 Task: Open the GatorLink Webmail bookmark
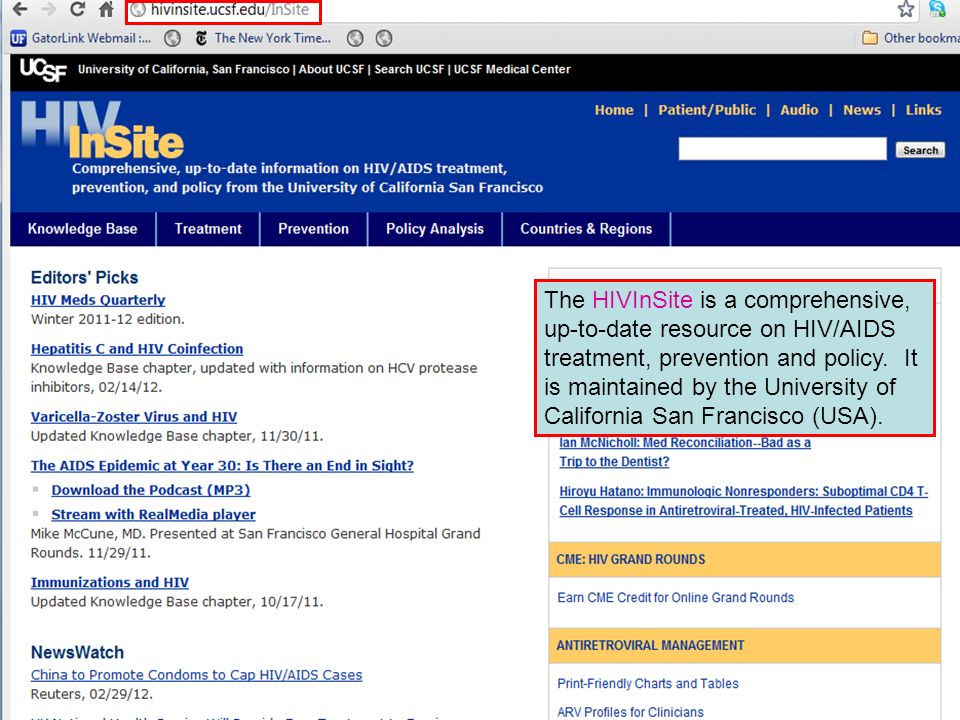[81, 38]
